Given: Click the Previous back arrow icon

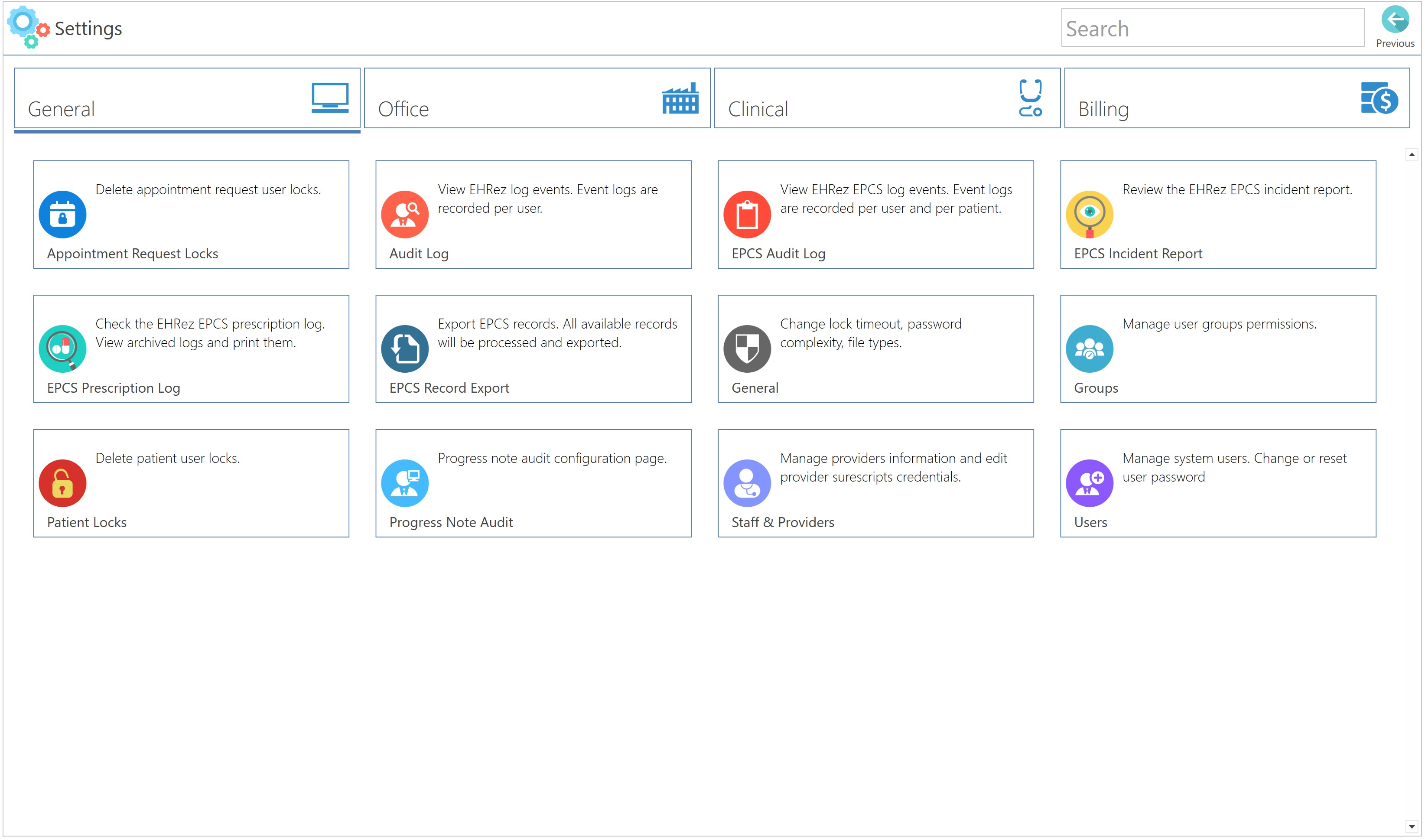Looking at the screenshot, I should click(1395, 19).
